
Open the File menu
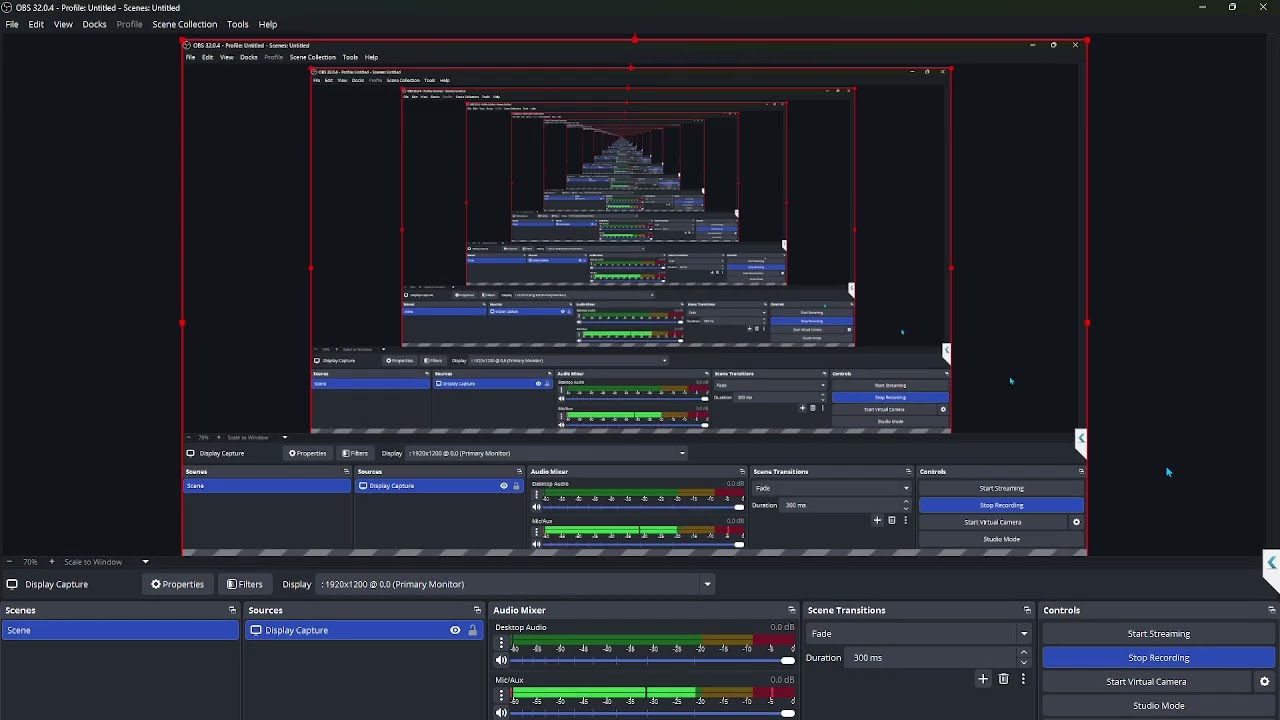click(x=12, y=24)
